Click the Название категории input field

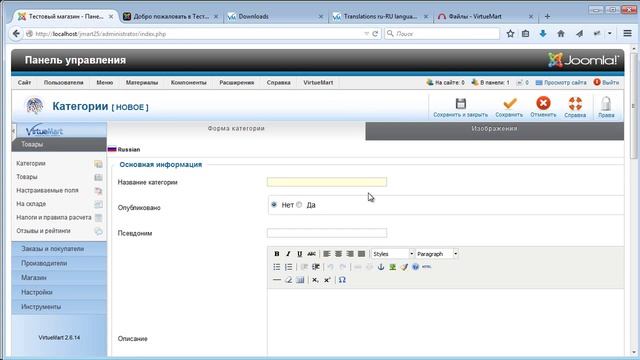pyautogui.click(x=327, y=182)
